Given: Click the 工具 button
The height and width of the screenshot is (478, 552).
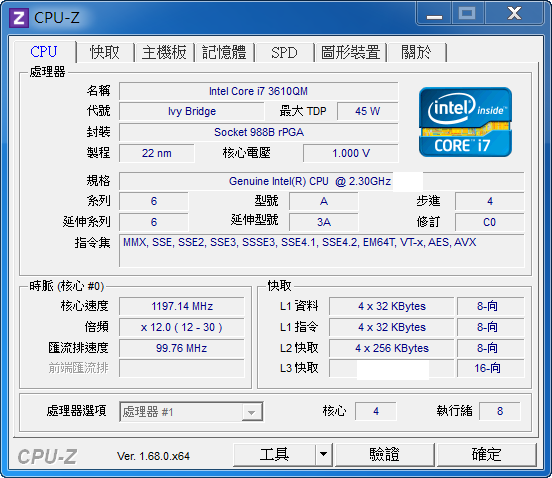Looking at the screenshot, I should 274,454.
